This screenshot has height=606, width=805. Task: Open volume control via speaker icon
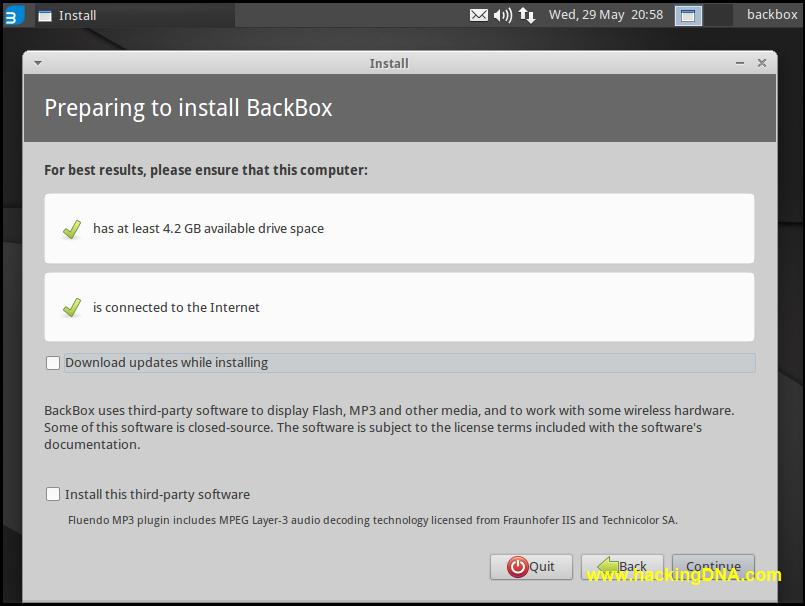[502, 15]
